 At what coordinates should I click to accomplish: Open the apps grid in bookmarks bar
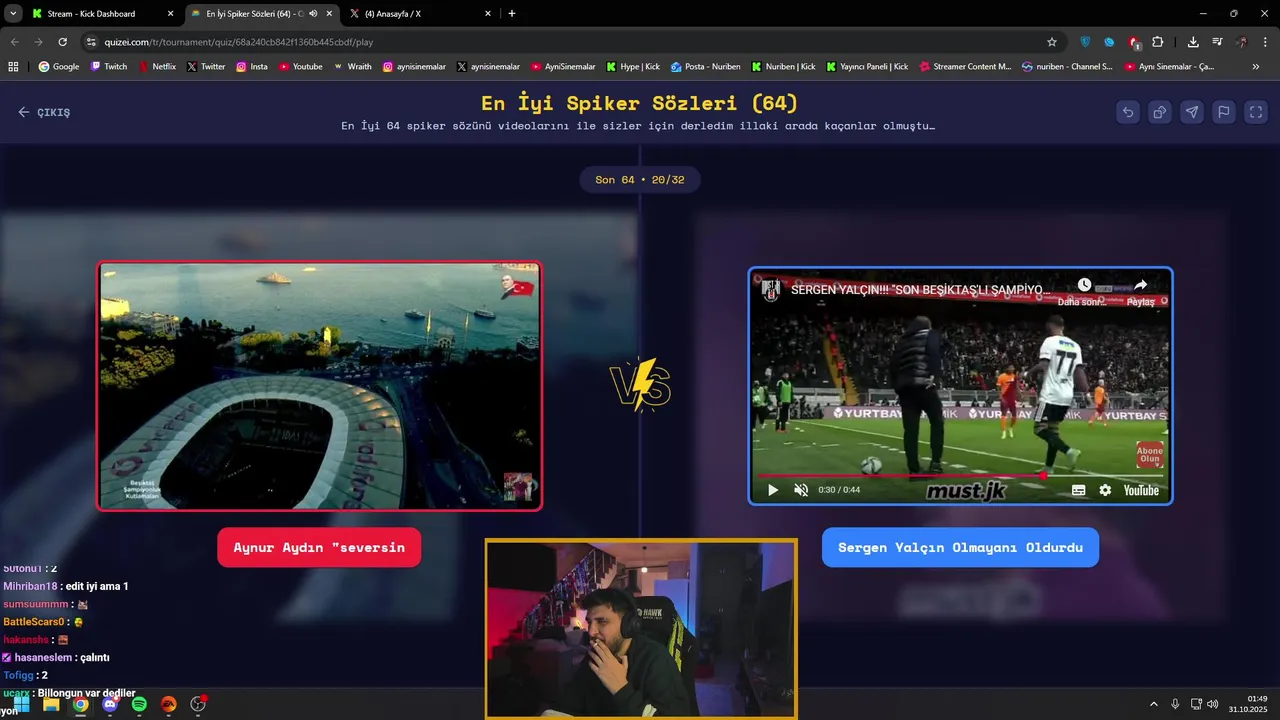point(13,67)
